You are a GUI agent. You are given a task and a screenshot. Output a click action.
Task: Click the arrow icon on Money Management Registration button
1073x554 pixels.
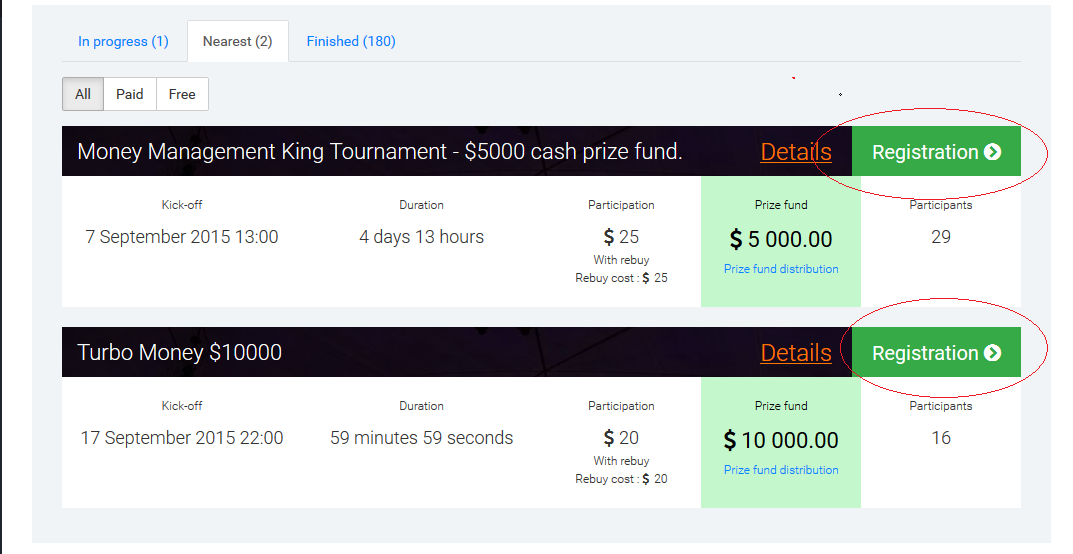point(992,152)
